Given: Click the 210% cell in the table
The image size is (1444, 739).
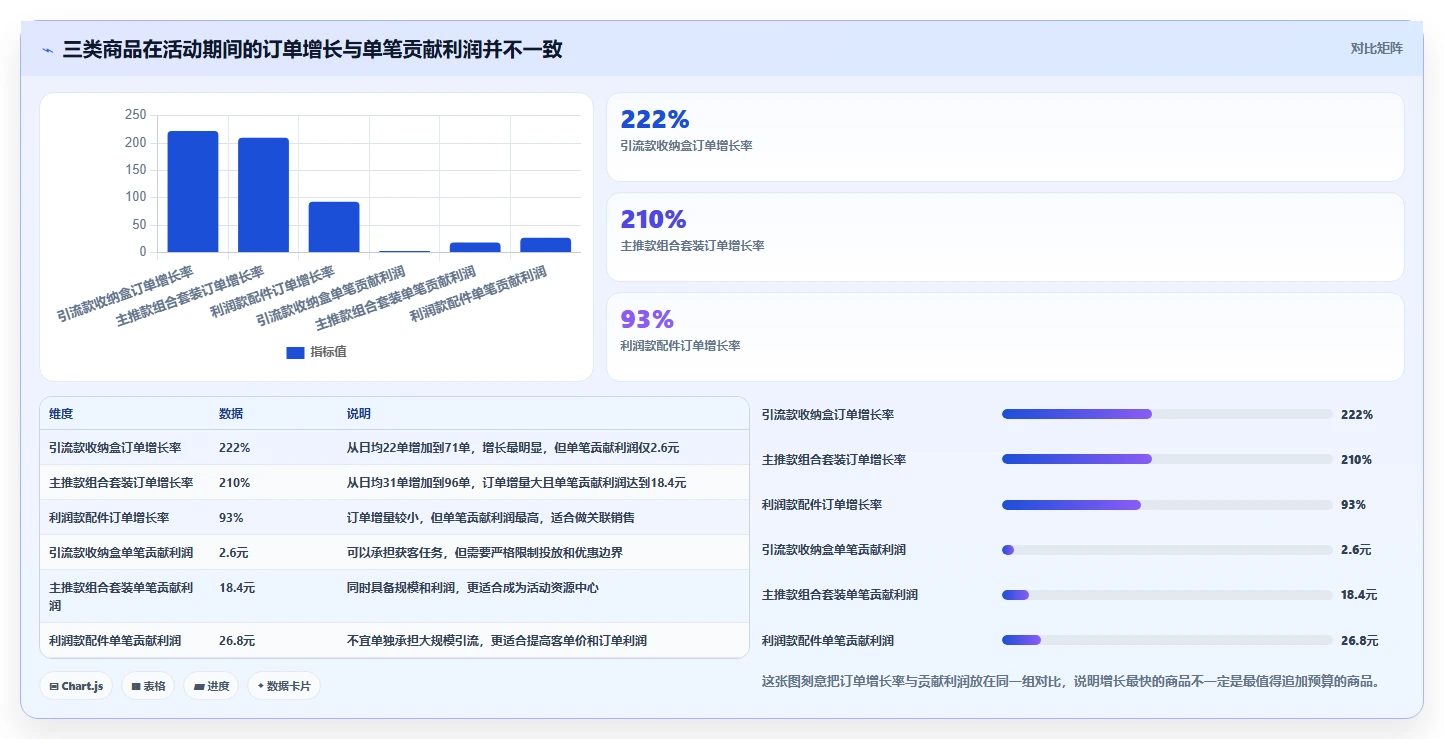Looking at the screenshot, I should (x=234, y=483).
